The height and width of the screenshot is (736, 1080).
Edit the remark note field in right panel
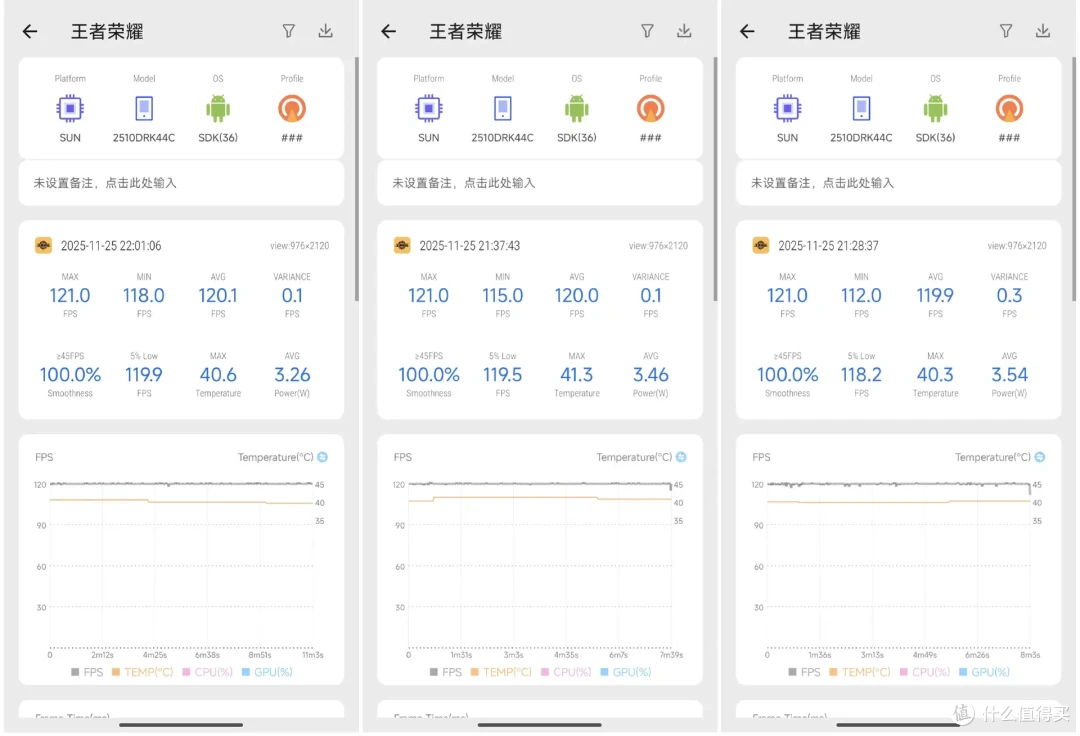[899, 183]
